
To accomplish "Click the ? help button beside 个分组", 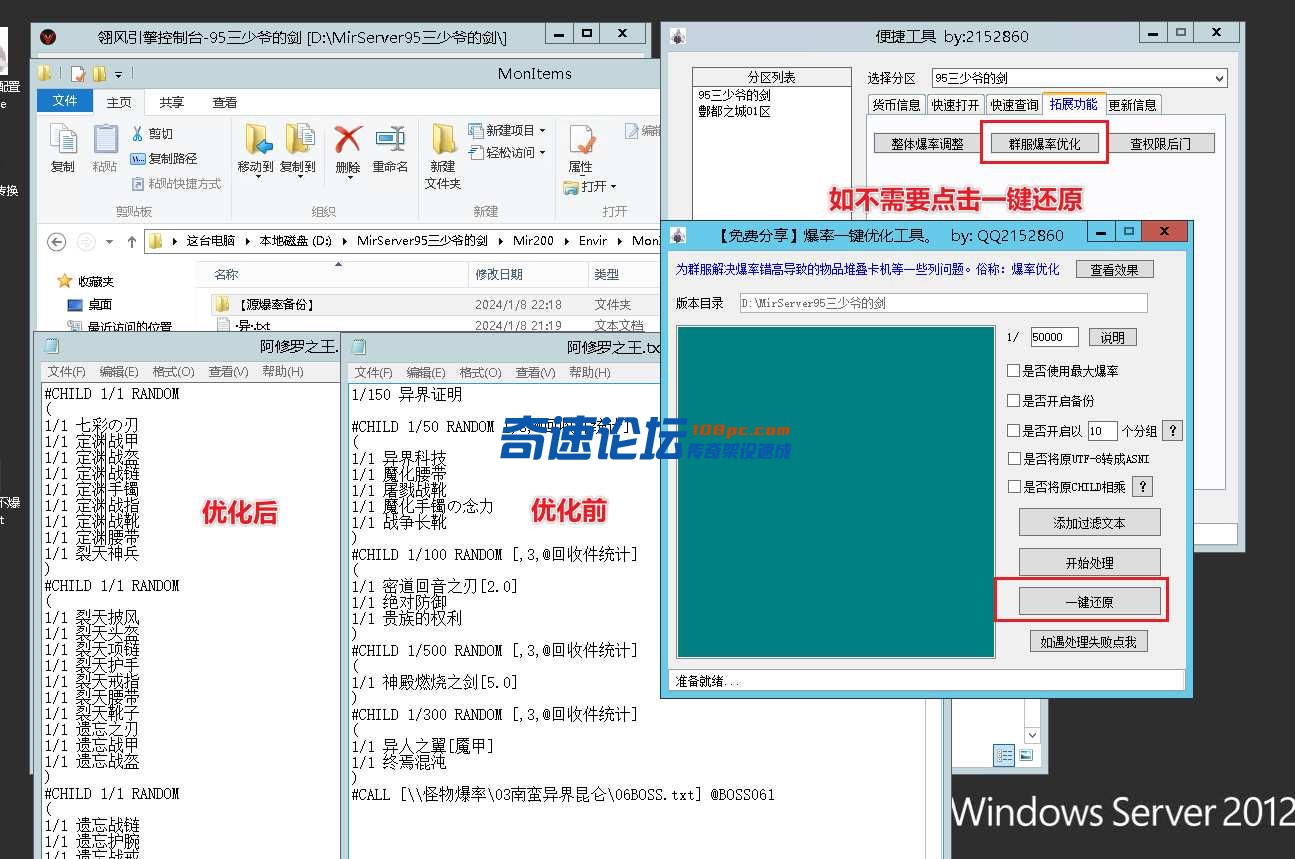I will tap(1173, 431).
